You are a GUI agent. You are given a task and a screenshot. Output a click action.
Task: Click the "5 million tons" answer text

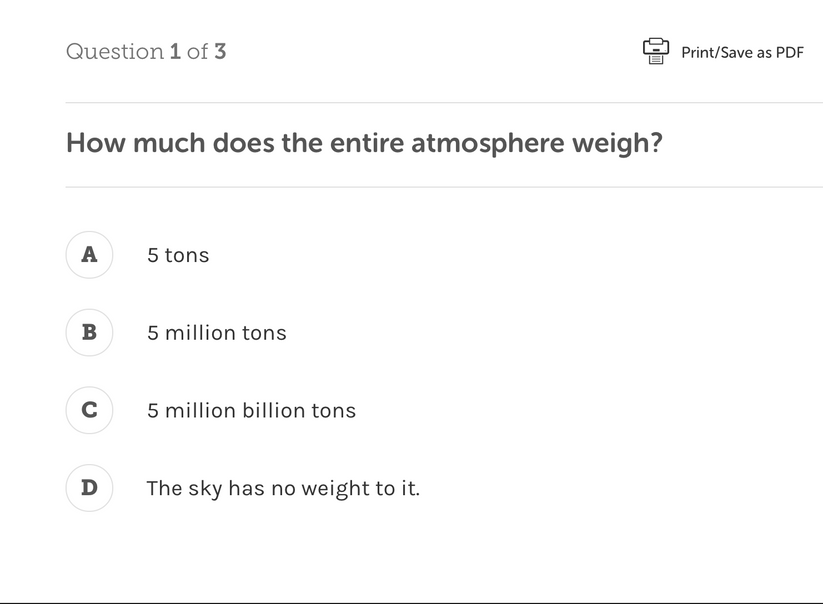(x=216, y=333)
